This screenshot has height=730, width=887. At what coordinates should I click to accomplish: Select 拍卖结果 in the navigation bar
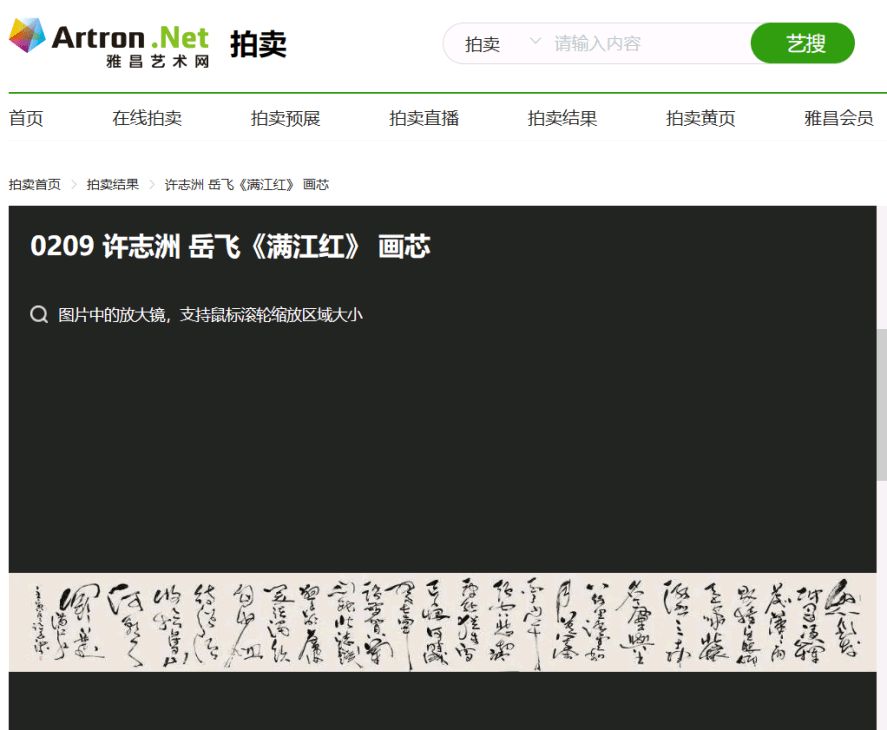562,118
